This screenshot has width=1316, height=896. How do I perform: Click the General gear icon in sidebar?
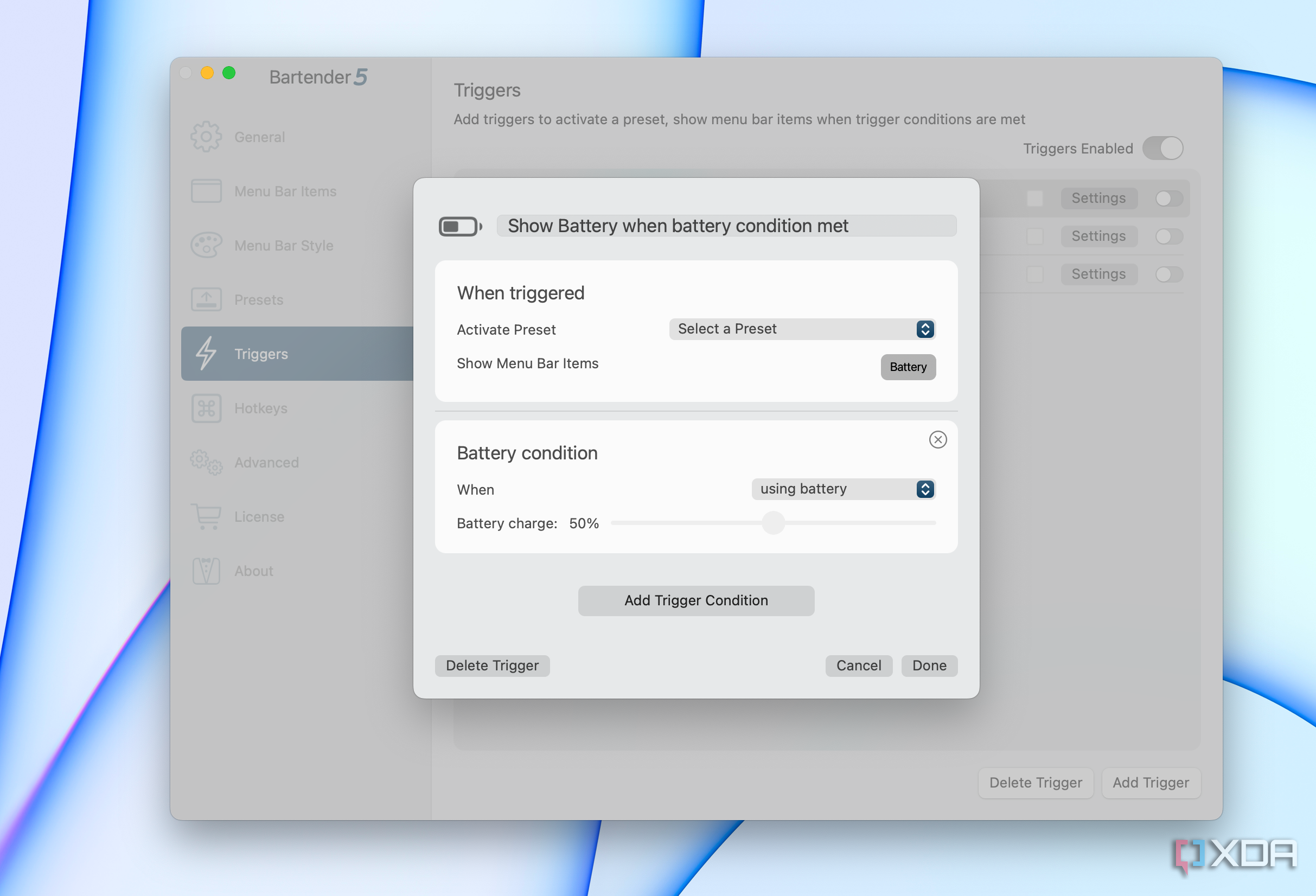coord(206,137)
